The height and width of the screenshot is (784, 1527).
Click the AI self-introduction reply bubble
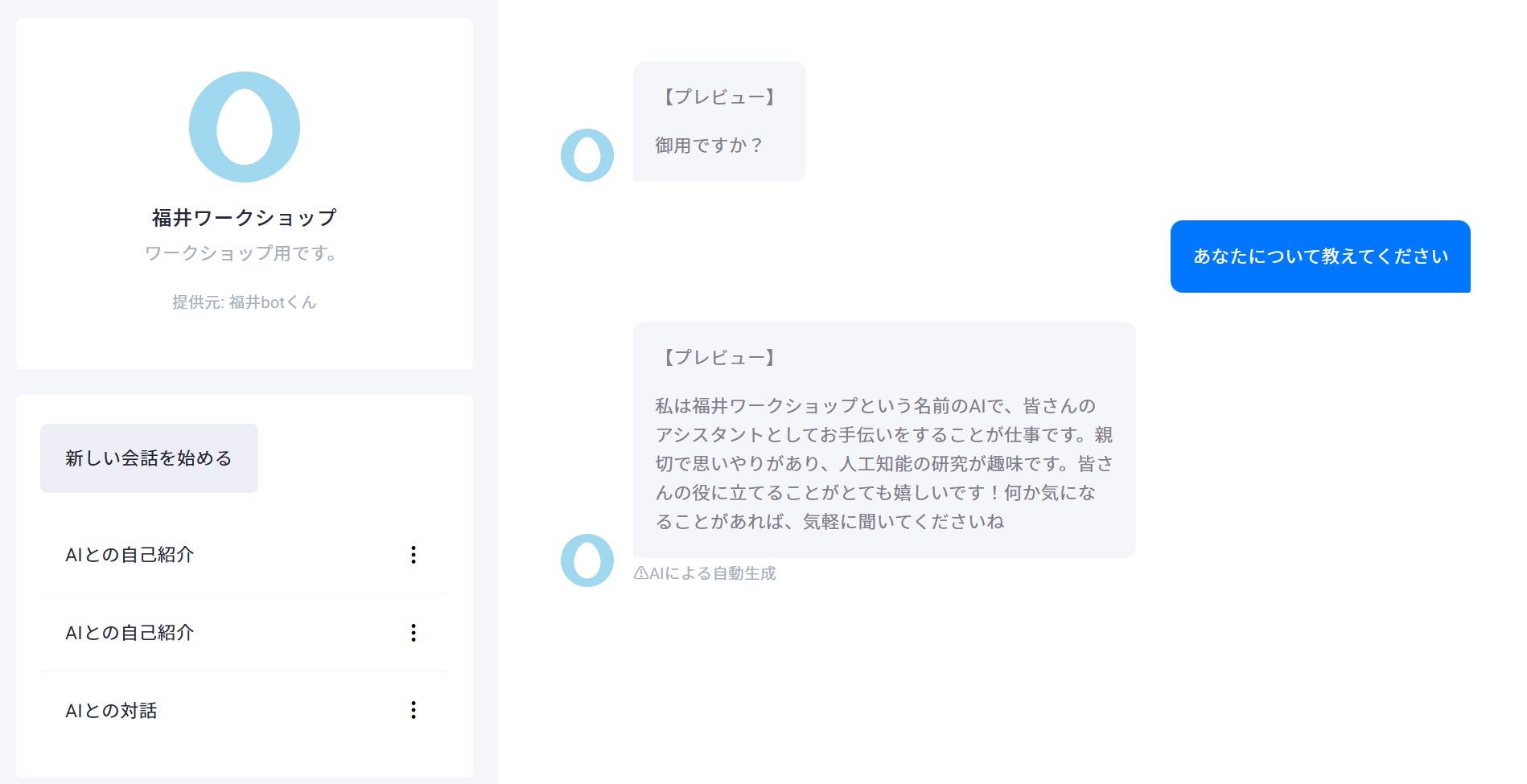pos(884,440)
